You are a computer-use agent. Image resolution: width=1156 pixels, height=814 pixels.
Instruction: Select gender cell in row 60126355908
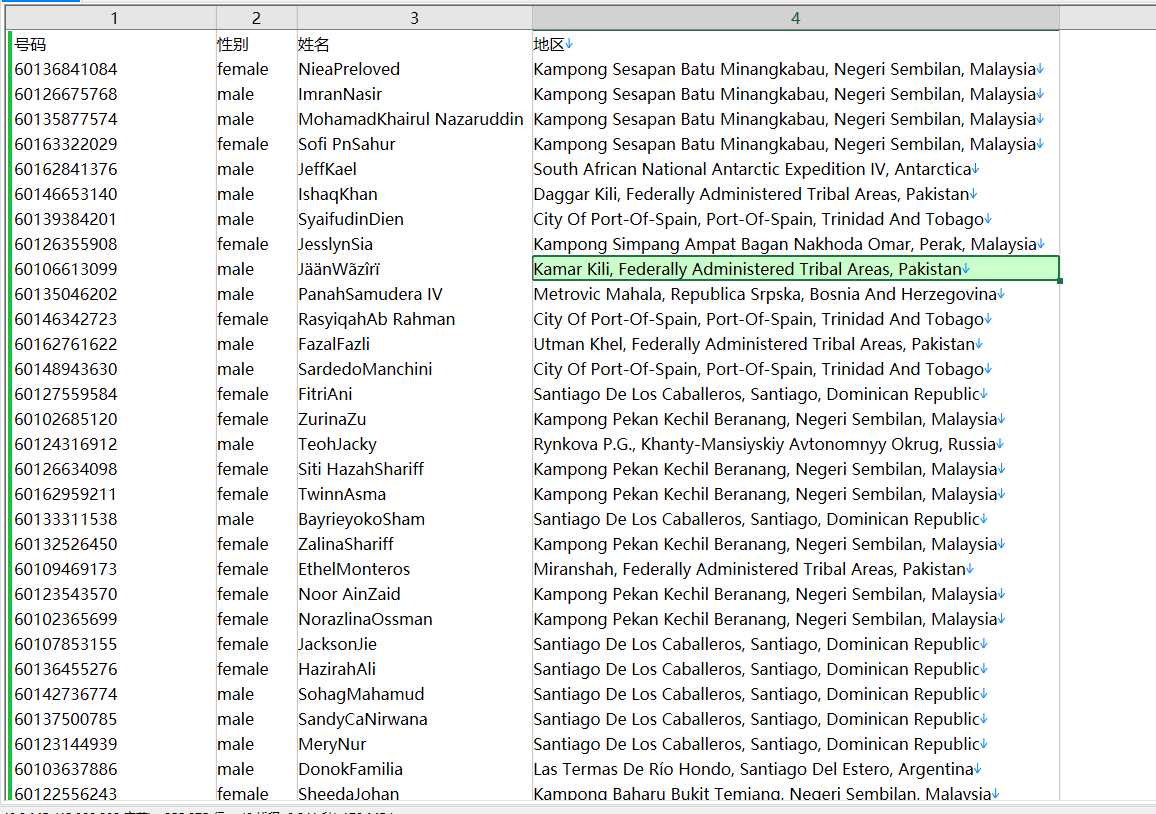coord(257,245)
